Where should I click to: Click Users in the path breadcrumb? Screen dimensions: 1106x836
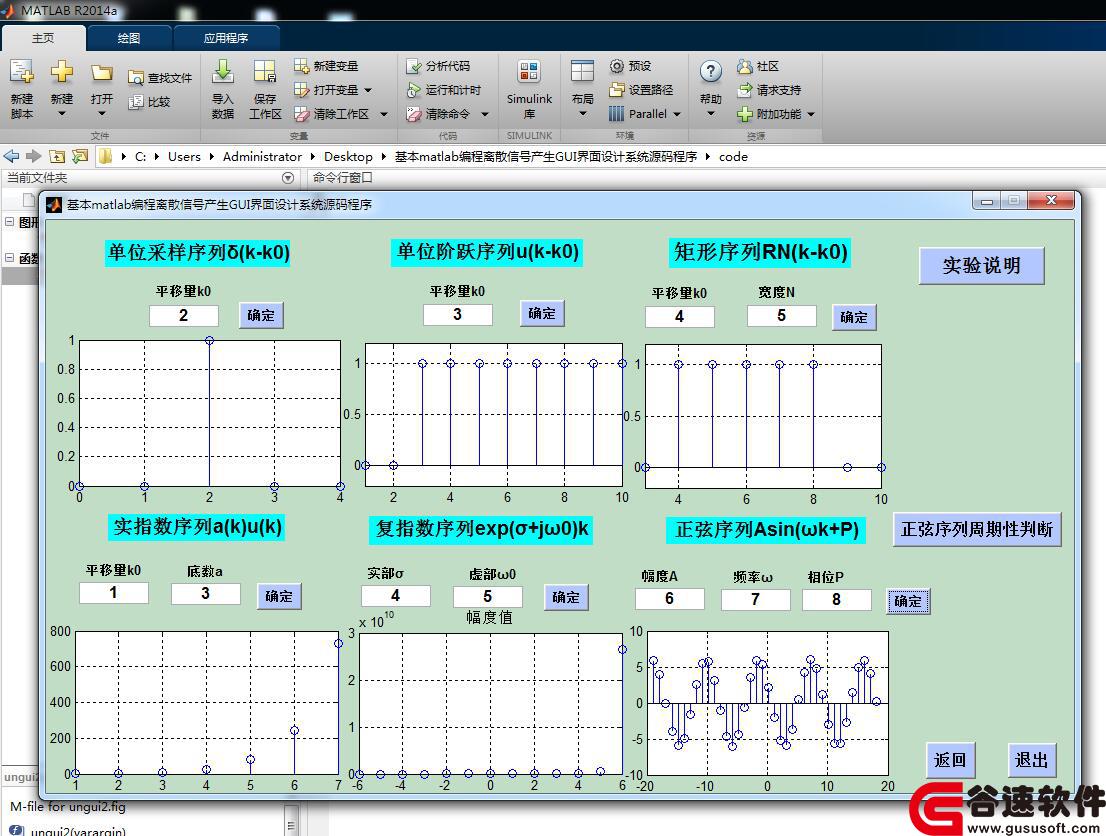click(184, 157)
